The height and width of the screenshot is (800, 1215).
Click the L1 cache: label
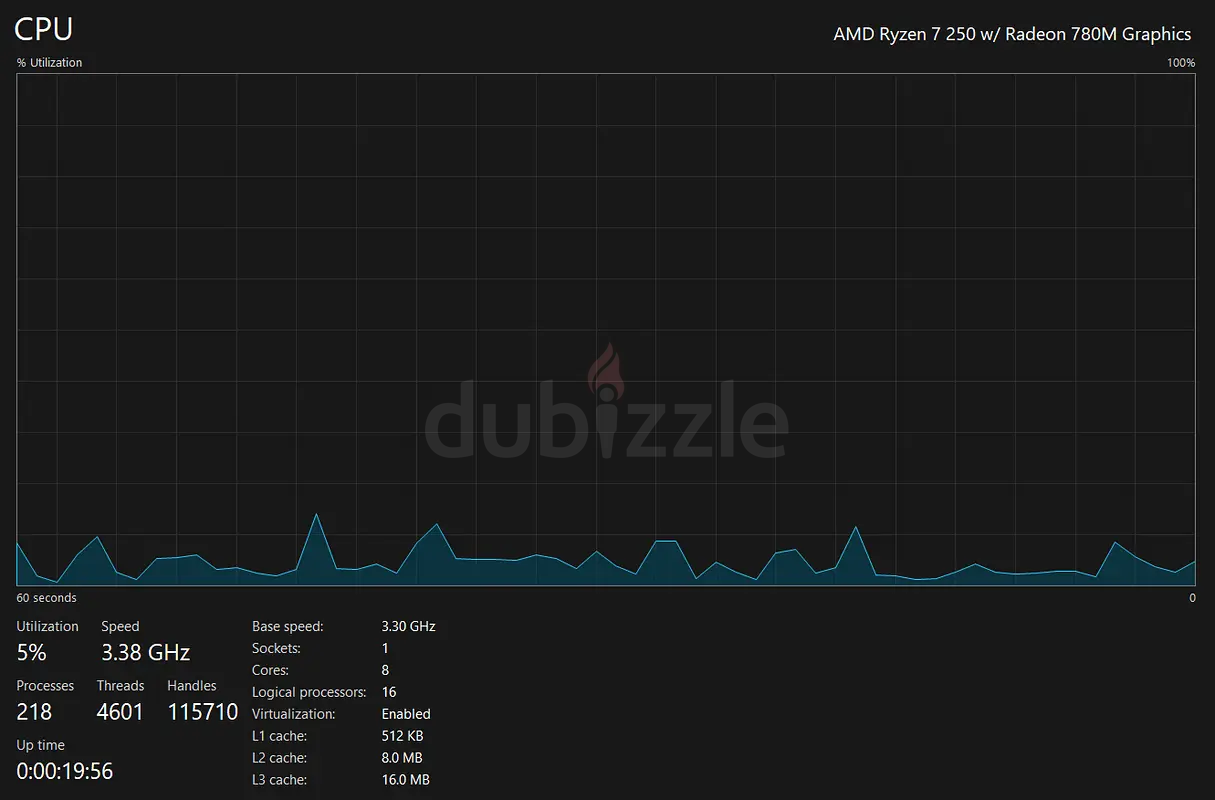280,736
